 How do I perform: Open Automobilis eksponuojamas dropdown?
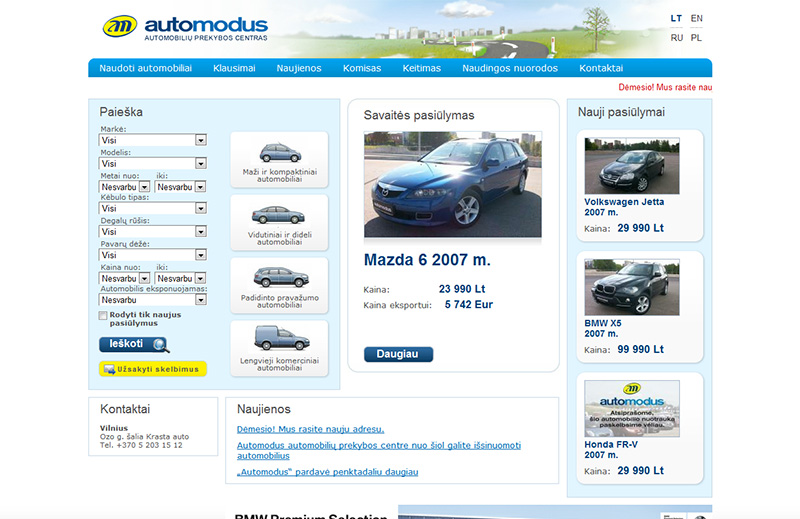tap(153, 300)
